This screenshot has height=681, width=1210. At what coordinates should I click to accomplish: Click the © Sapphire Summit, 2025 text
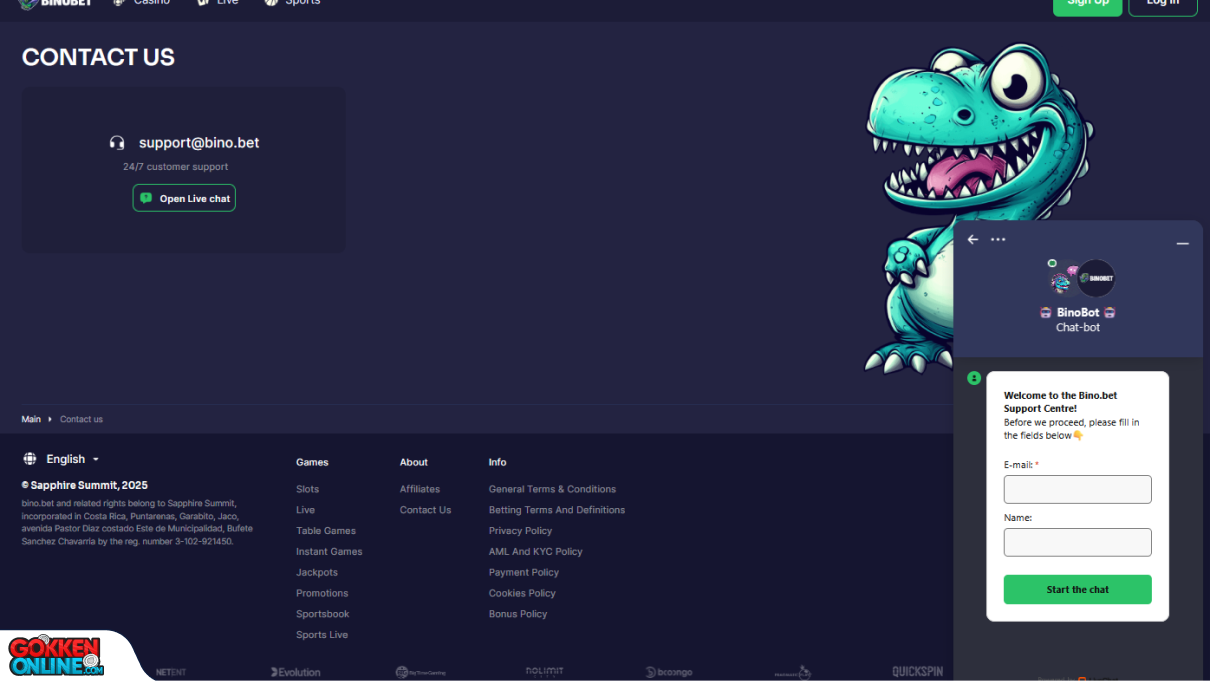85,485
